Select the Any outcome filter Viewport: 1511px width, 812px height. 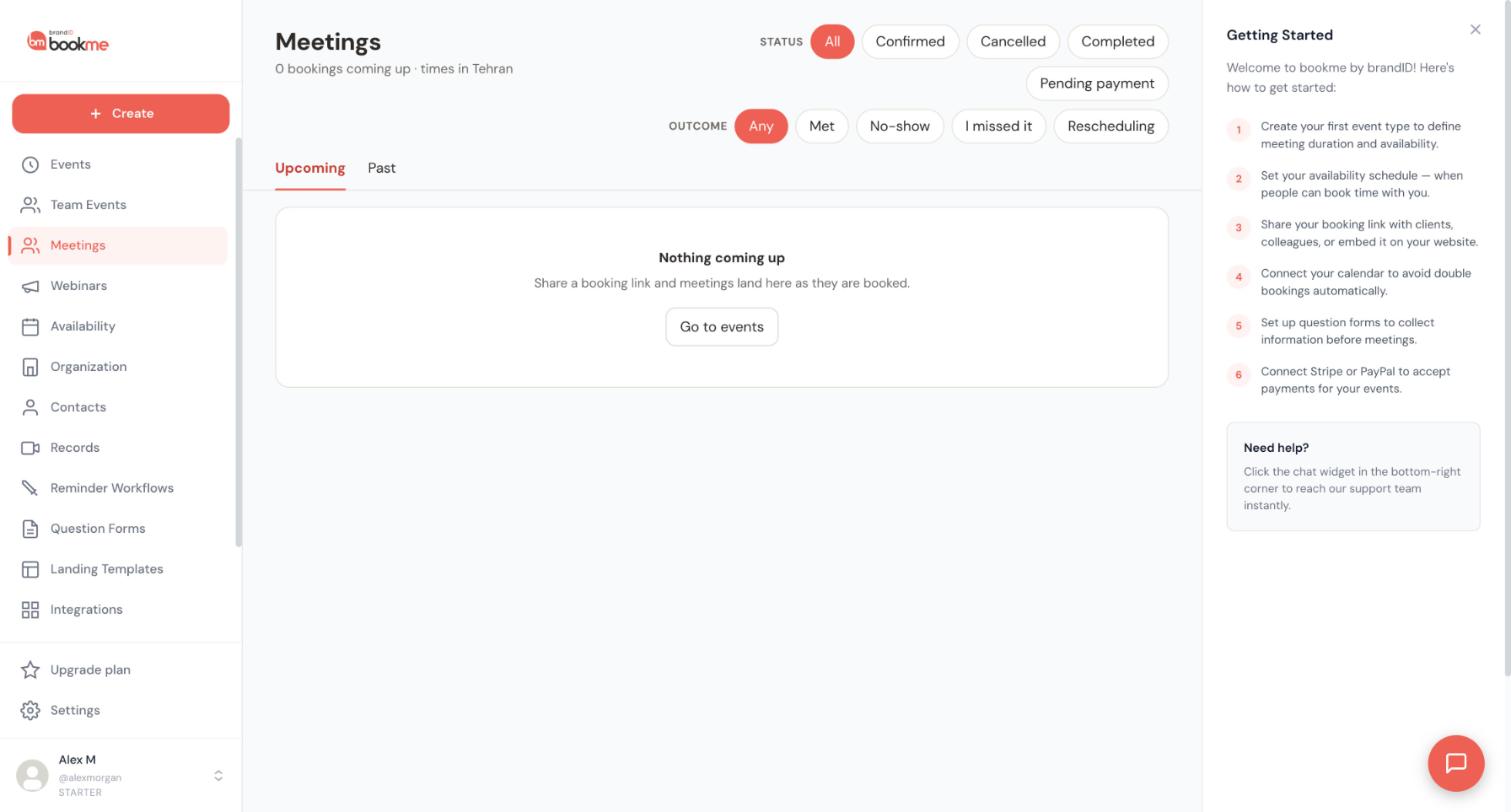pyautogui.click(x=761, y=126)
